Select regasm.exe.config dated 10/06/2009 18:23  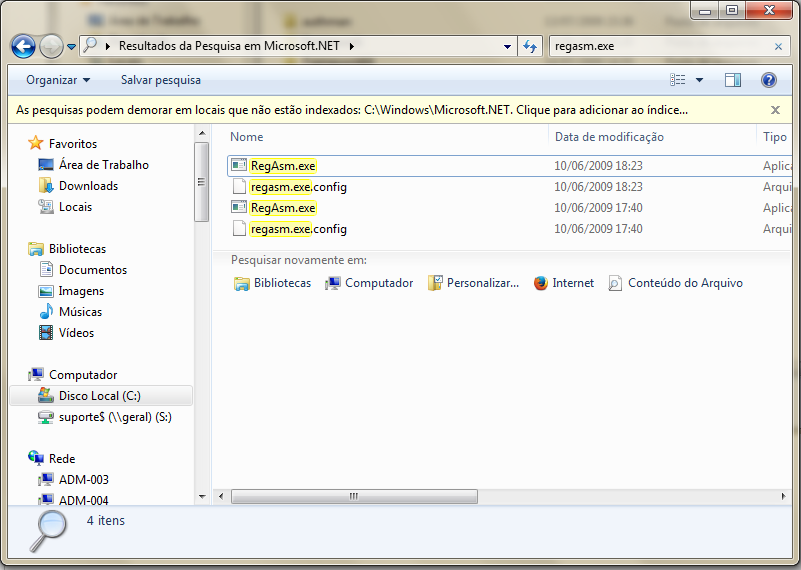(x=510, y=187)
